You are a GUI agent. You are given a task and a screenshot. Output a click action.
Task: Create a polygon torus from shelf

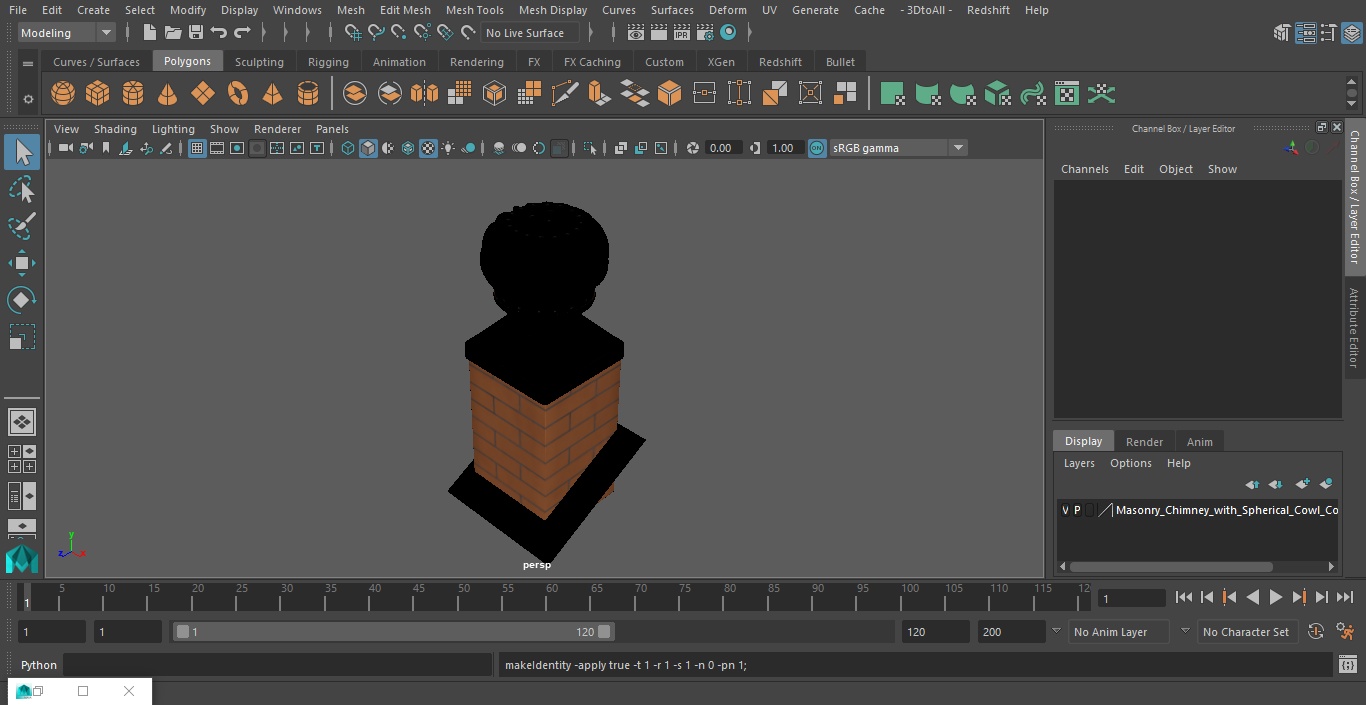238,94
